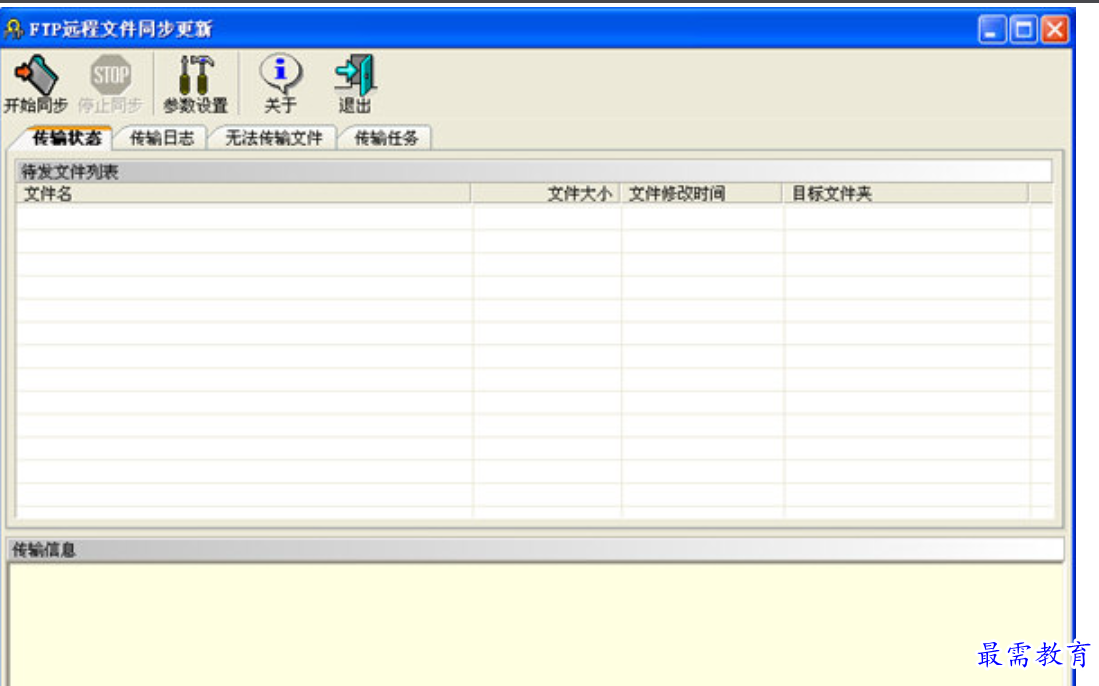
Task: Maximize the FTP sync window
Action: click(1023, 29)
